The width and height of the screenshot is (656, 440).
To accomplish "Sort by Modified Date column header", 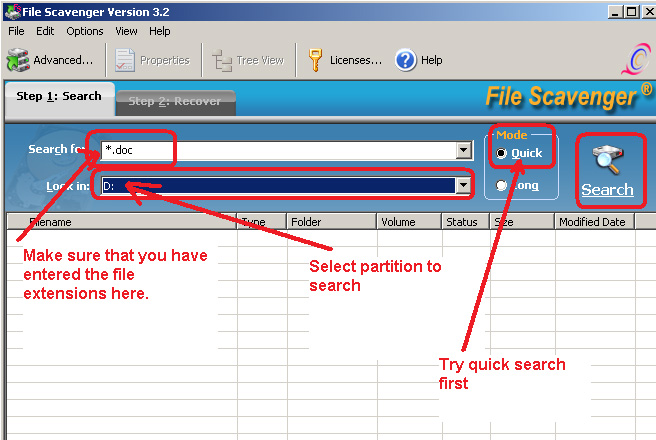I will (594, 222).
